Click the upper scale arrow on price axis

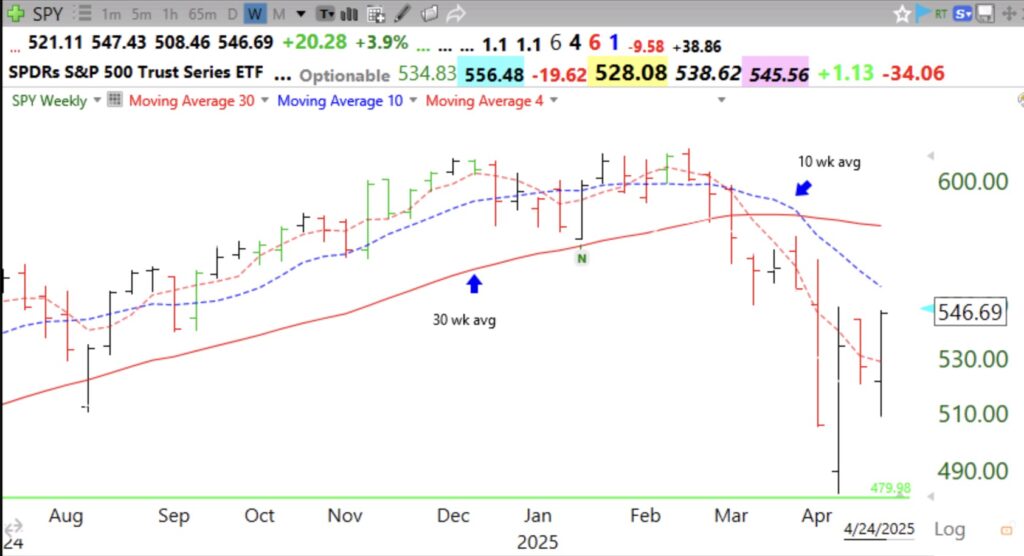931,155
